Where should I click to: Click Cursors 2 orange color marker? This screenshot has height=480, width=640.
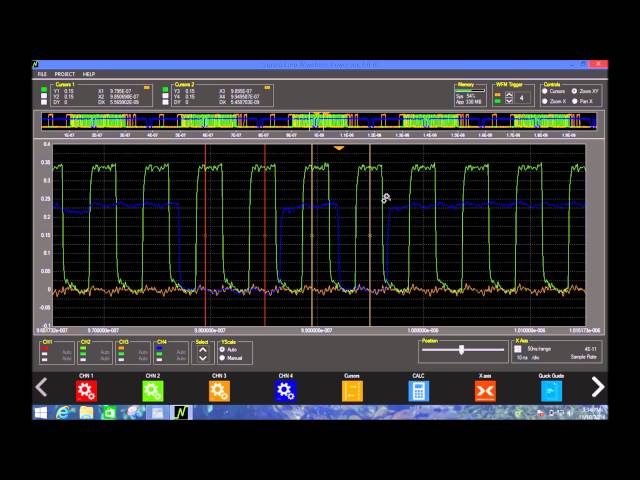coord(267,88)
